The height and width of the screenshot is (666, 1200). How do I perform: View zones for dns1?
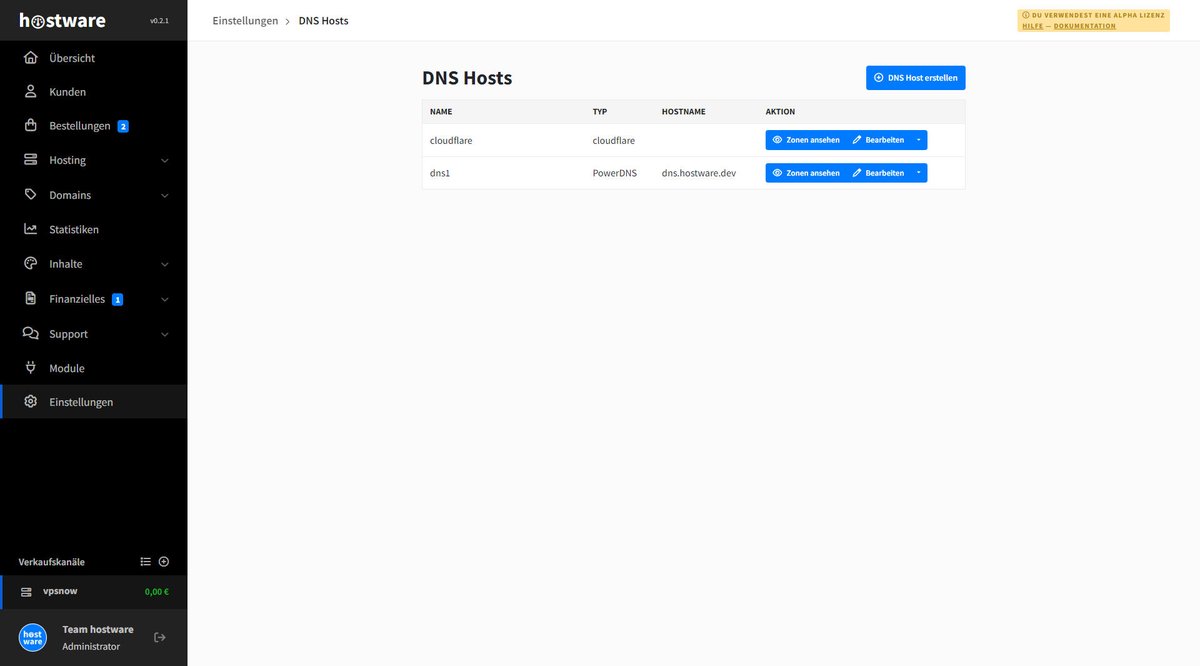point(806,173)
